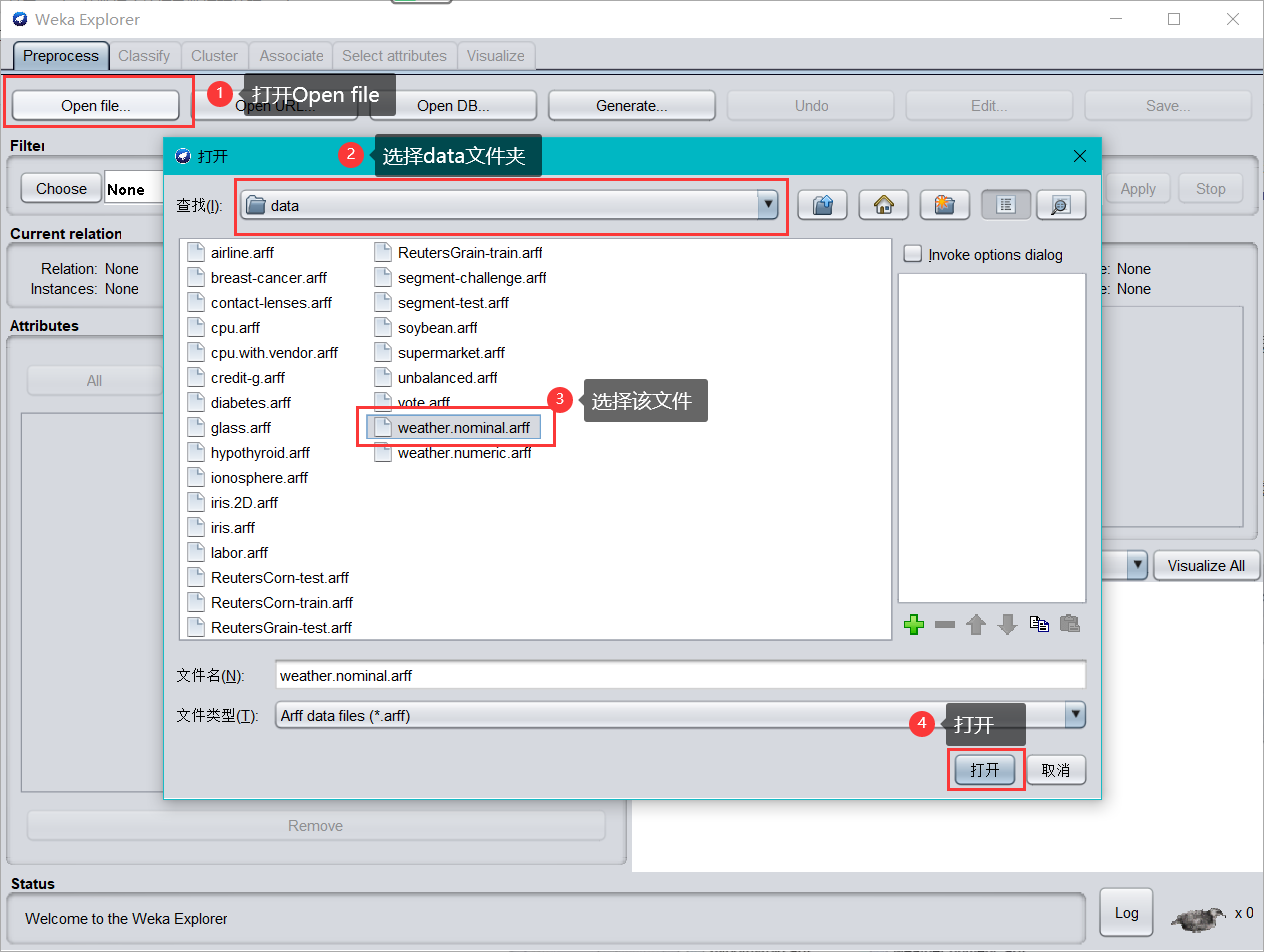Click the 打开 button in the dialog
Image resolution: width=1264 pixels, height=952 pixels.
[985, 770]
